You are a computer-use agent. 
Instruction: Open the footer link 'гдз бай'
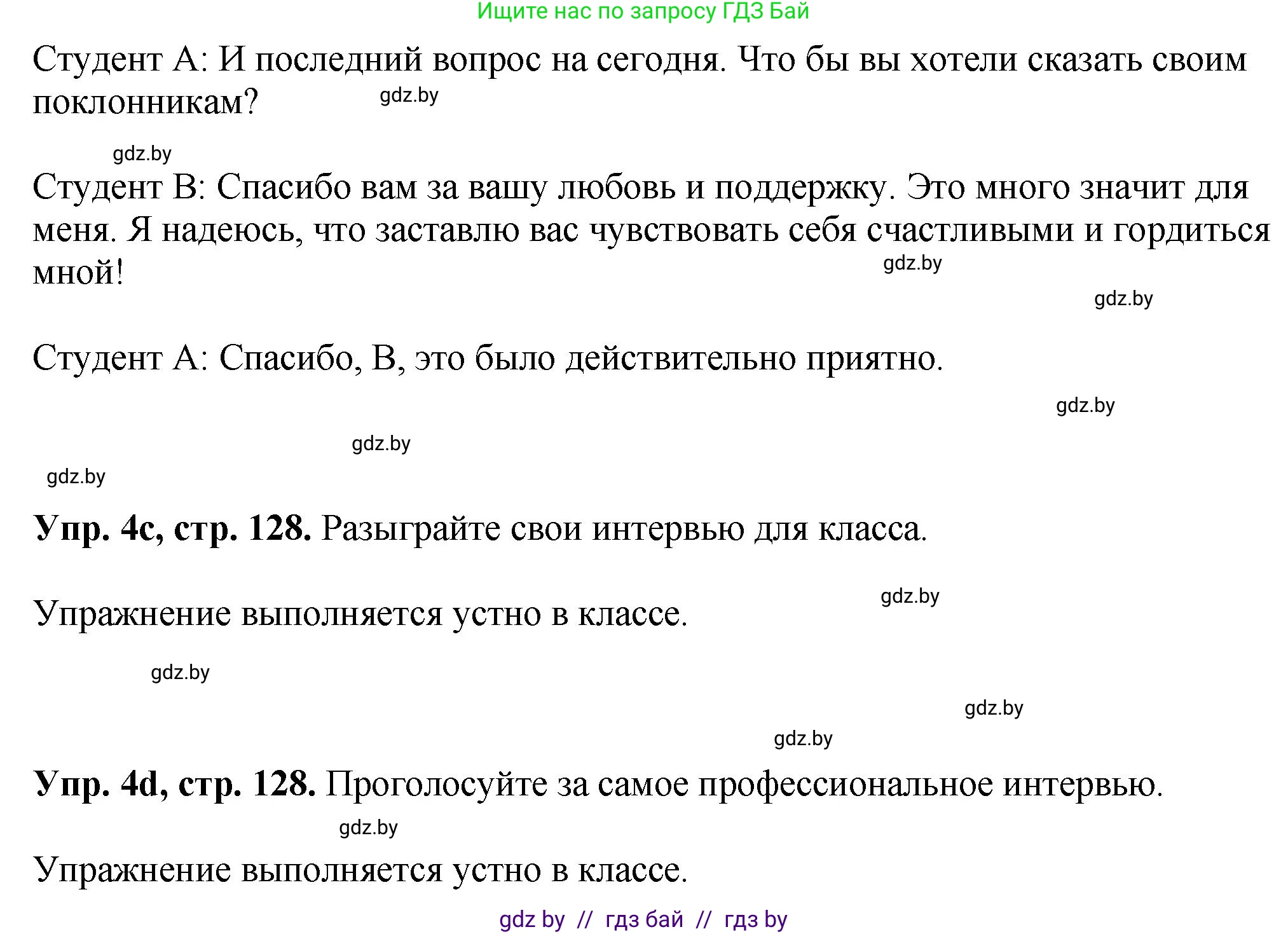point(644,918)
